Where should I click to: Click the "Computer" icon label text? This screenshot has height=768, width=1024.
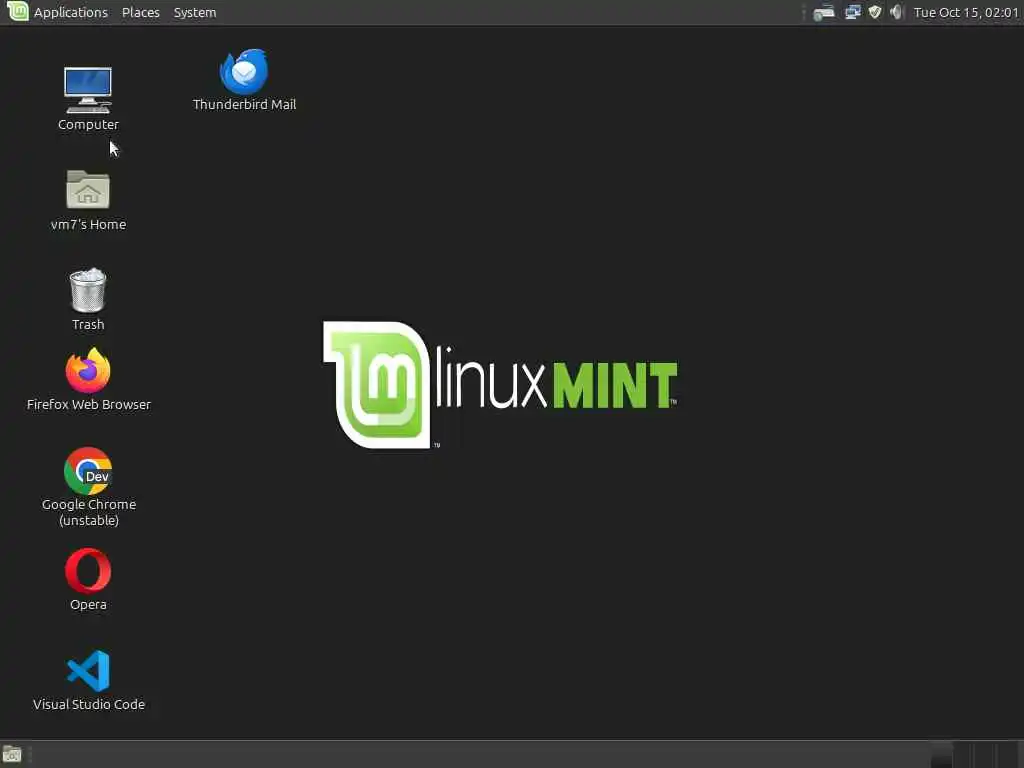pos(88,124)
